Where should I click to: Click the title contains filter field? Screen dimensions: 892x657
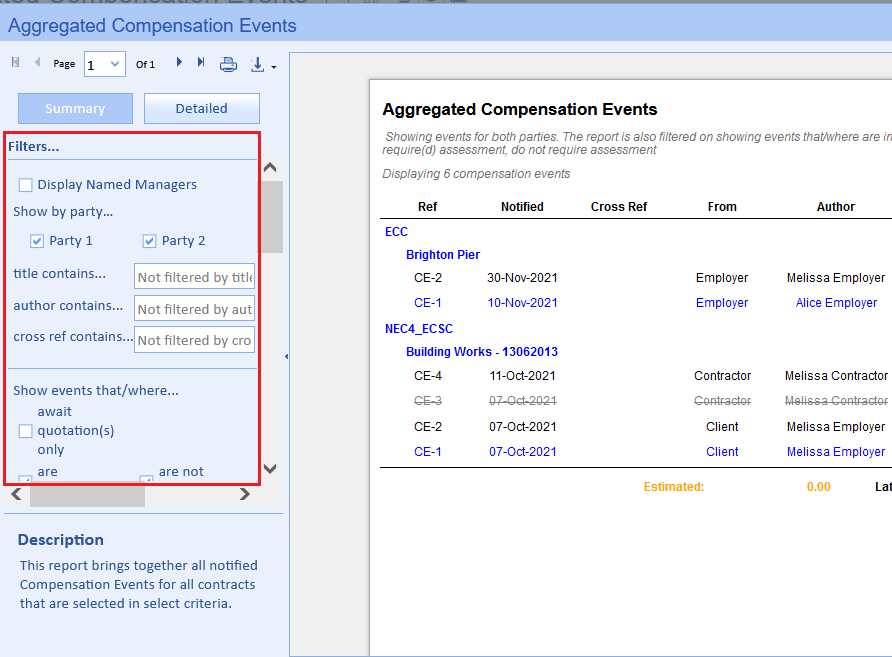[x=194, y=277]
